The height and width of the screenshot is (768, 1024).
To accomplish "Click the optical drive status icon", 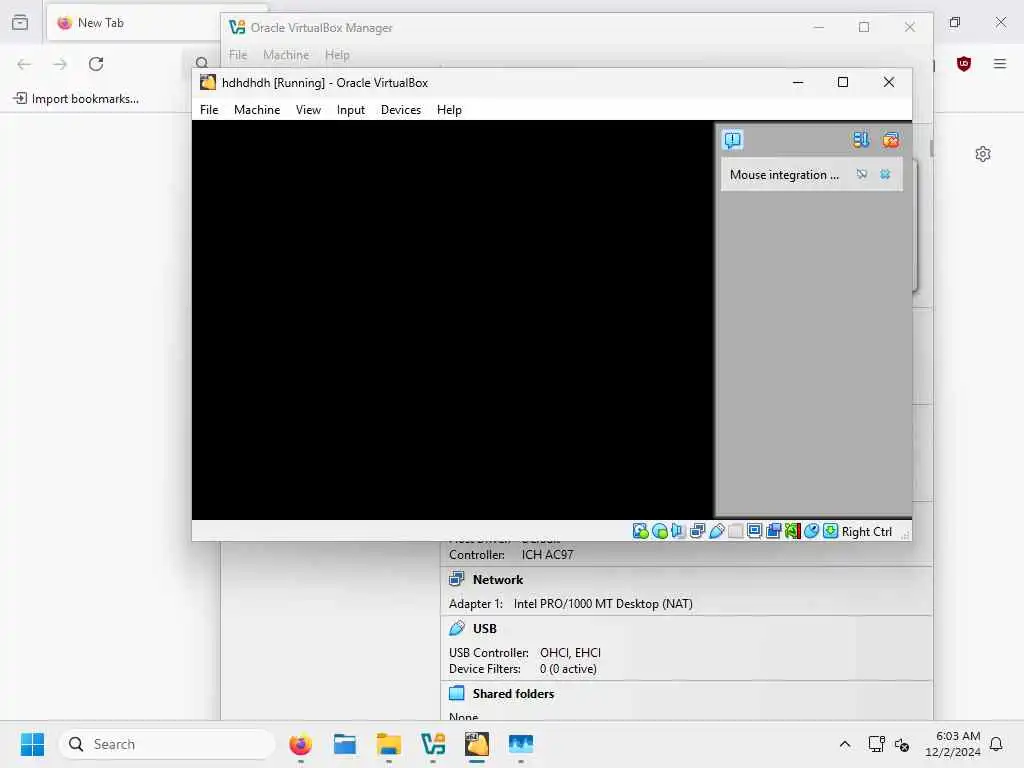I will (x=660, y=531).
